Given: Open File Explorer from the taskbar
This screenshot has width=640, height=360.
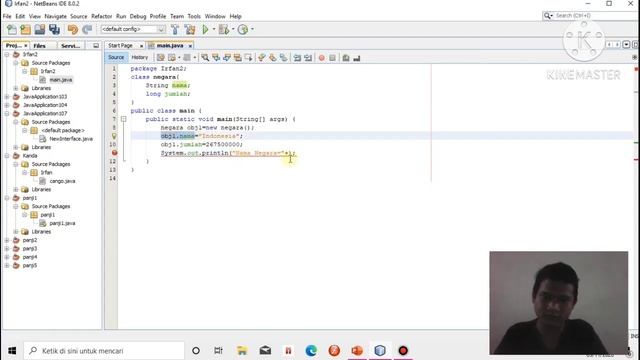Looking at the screenshot, I should point(242,351).
